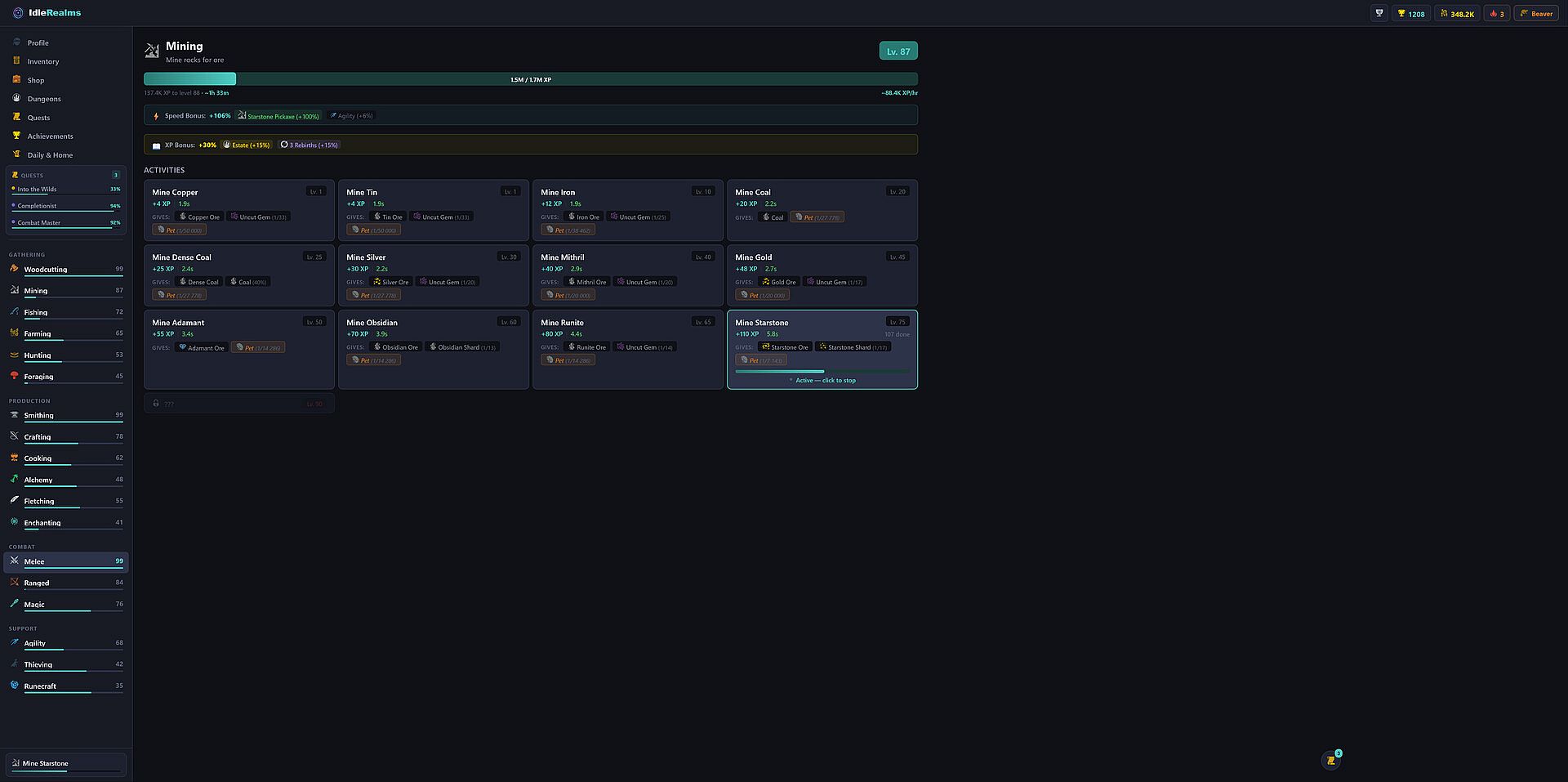Open the Mine Starstone status bar at bottom-left
Image resolution: width=1568 pixels, height=782 pixels.
[66, 764]
